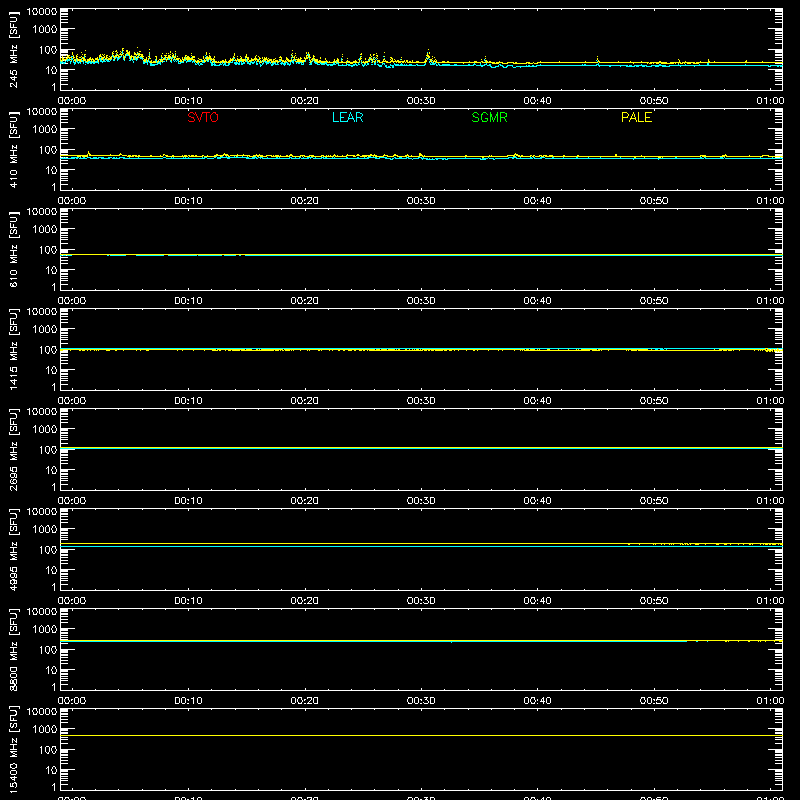Click the 1000 y-axis value on 15400 MHz plot
Viewport: 800px width, 800px height.
click(45, 730)
